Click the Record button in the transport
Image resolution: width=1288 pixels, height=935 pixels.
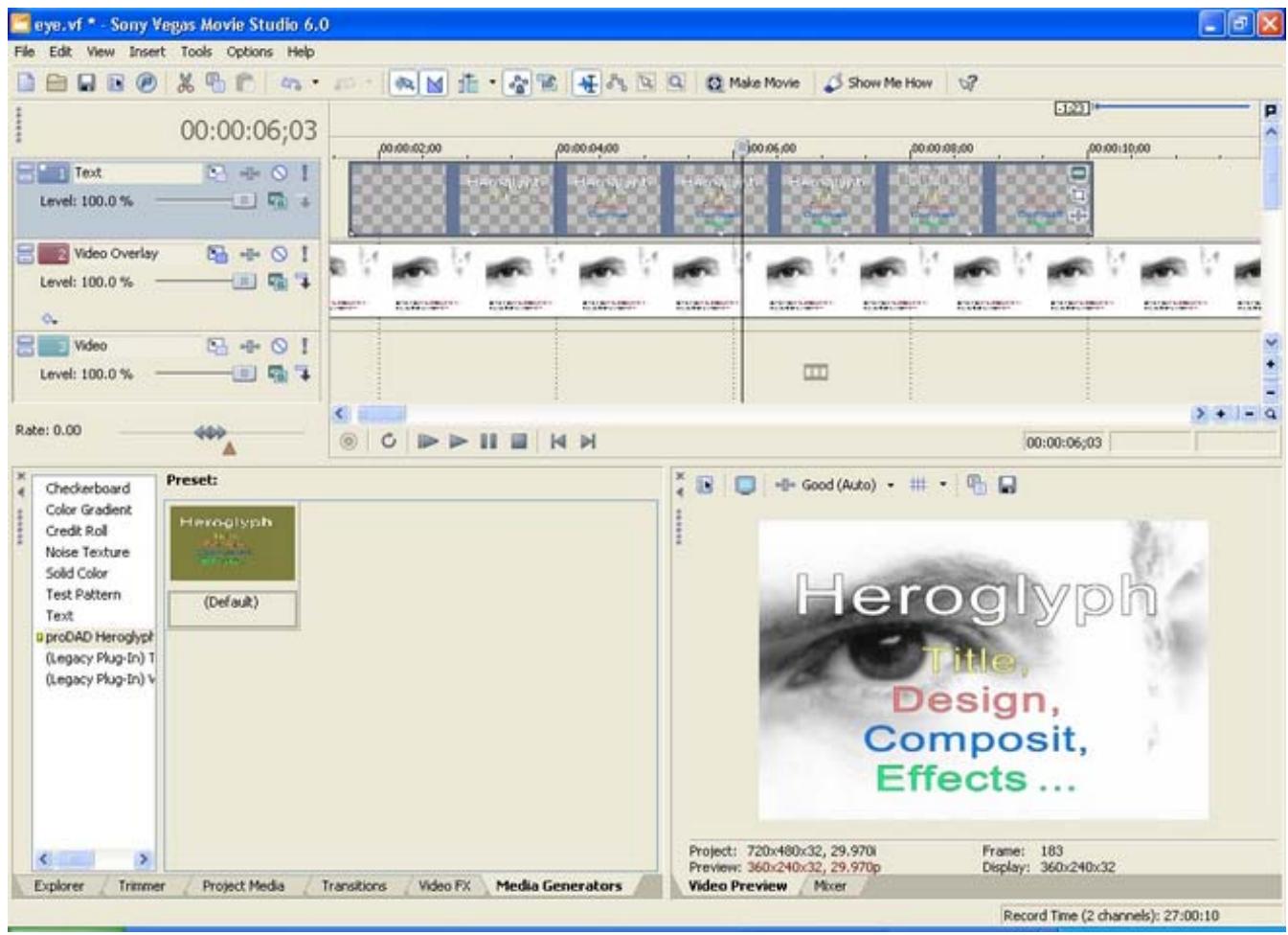(348, 442)
